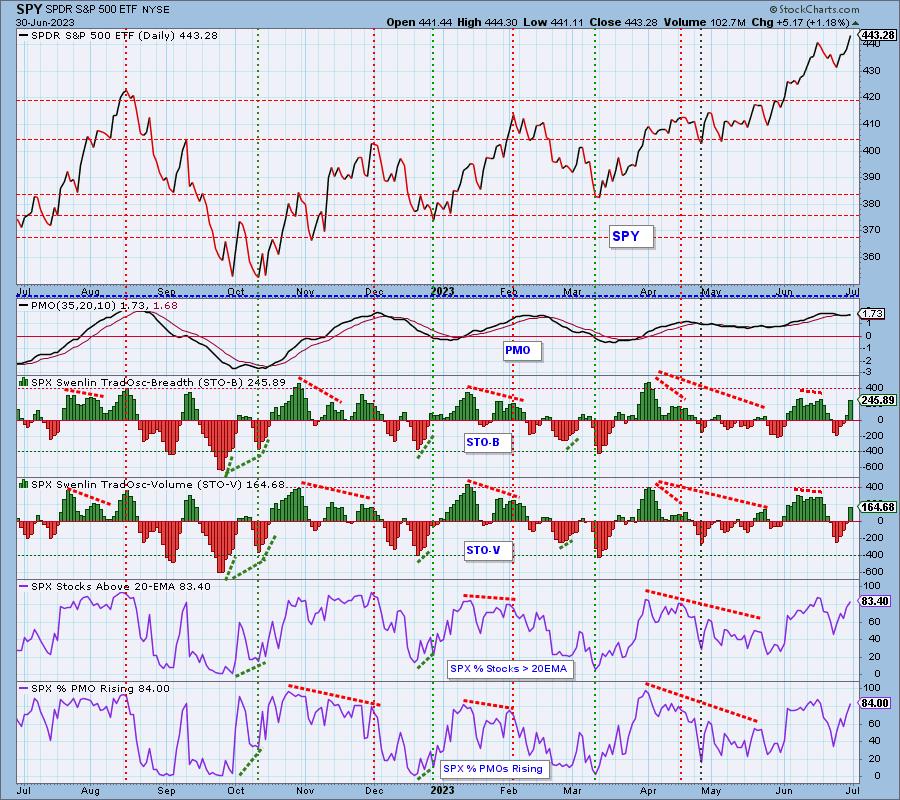This screenshot has width=900, height=800.
Task: Click the STO-B histogram icon in legend
Action: [x=24, y=382]
